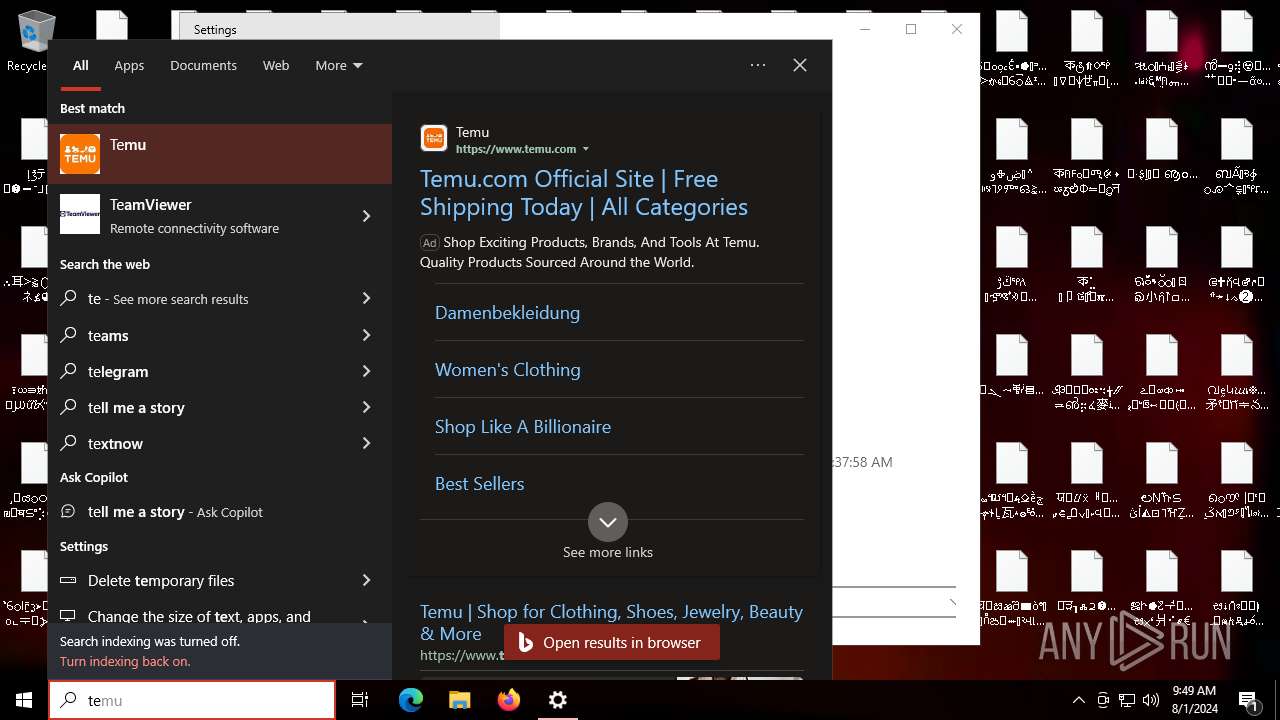Image resolution: width=1280 pixels, height=720 pixels.
Task: Show hidden system tray icons
Action: pyautogui.click(x=1078, y=700)
